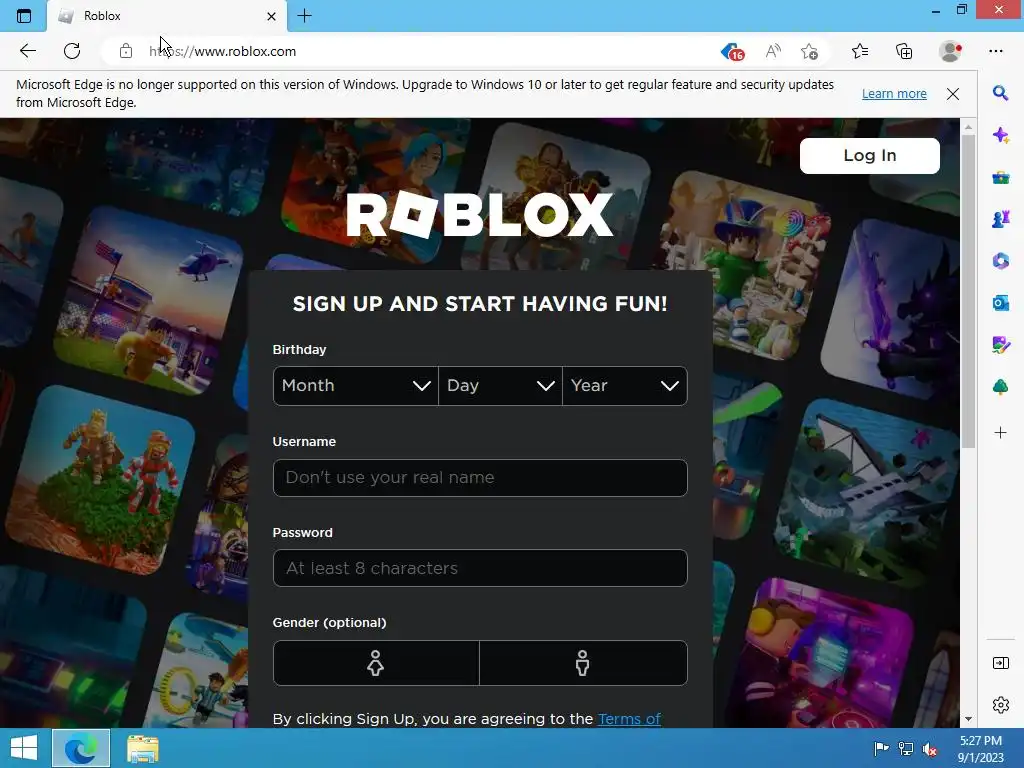This screenshot has width=1024, height=768.
Task: Follow the Learn more link
Action: (894, 93)
